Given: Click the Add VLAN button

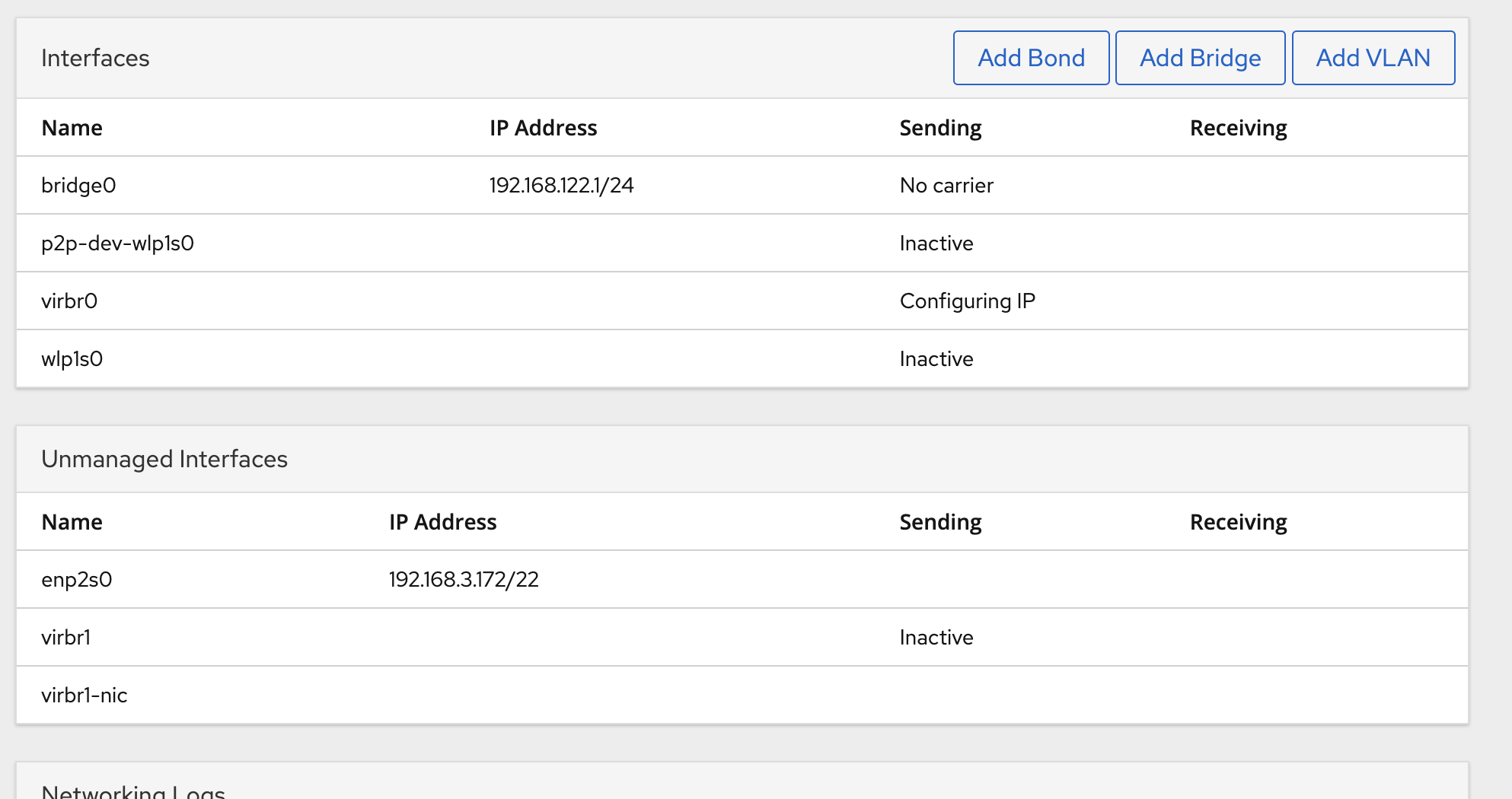Looking at the screenshot, I should (x=1373, y=58).
